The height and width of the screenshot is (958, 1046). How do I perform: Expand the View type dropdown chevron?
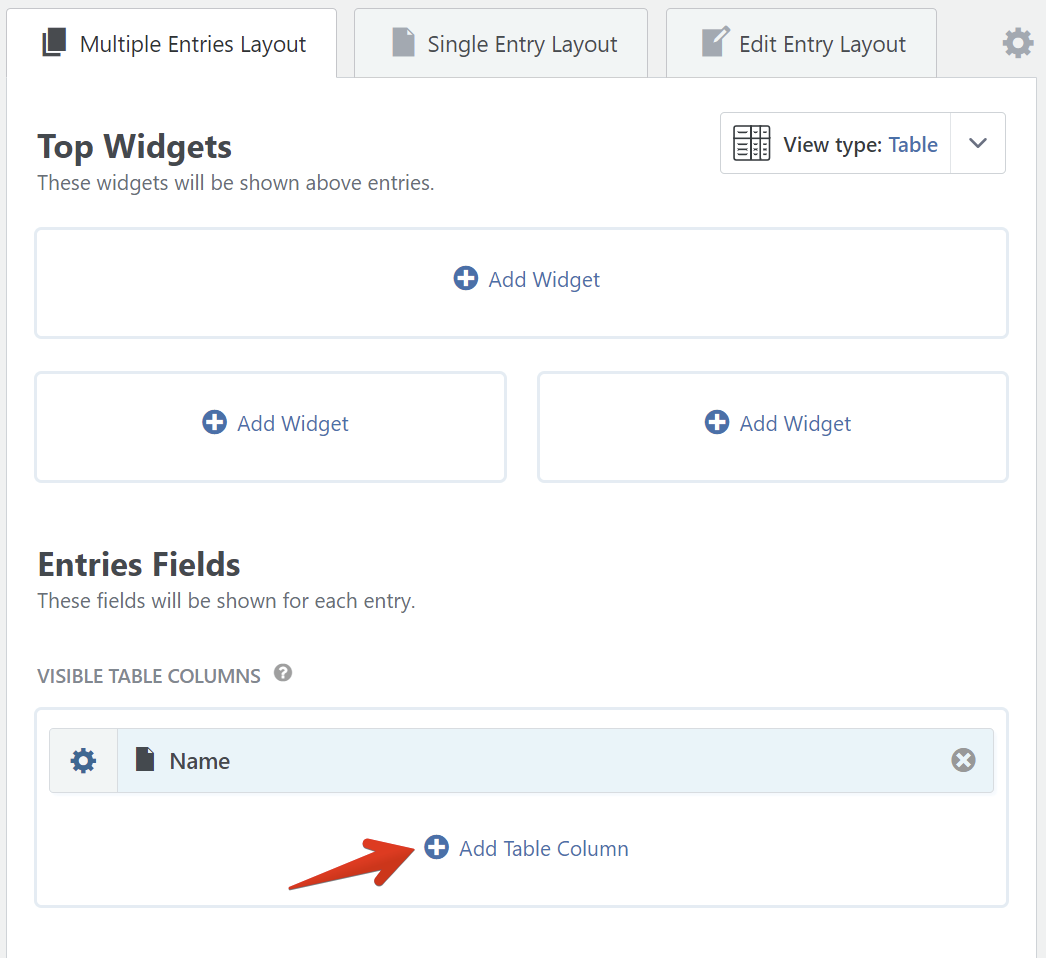click(x=978, y=143)
